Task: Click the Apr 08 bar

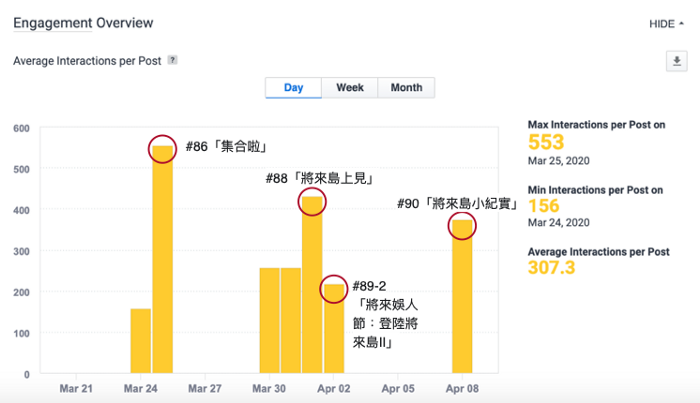Action: (x=461, y=300)
